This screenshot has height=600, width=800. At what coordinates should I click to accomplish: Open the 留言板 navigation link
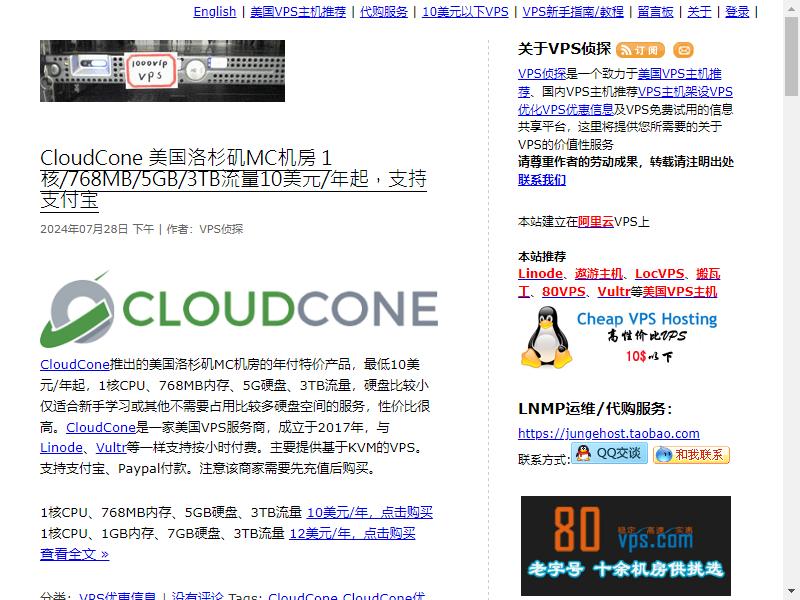point(656,11)
